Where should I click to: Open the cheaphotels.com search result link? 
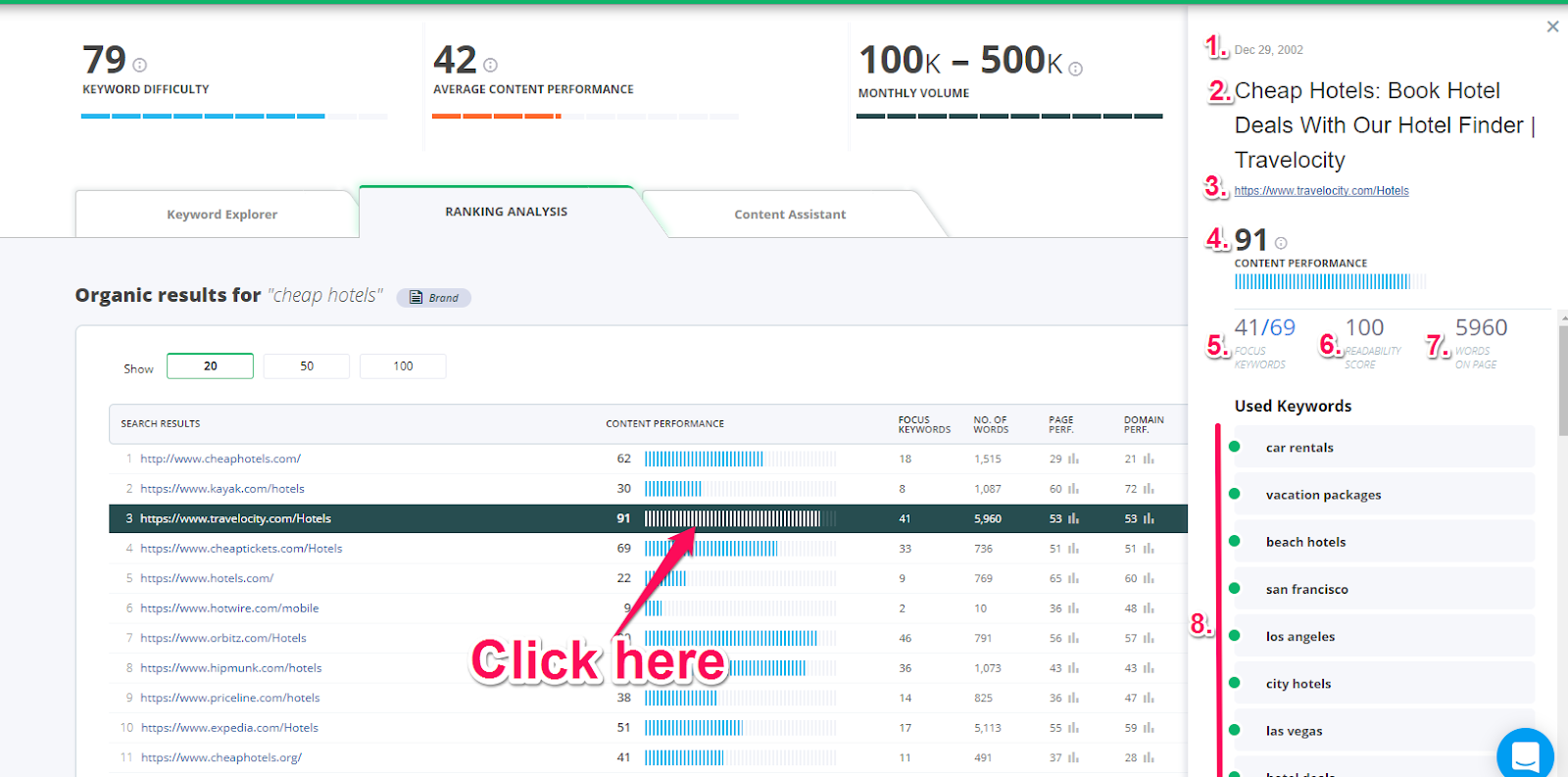[220, 459]
